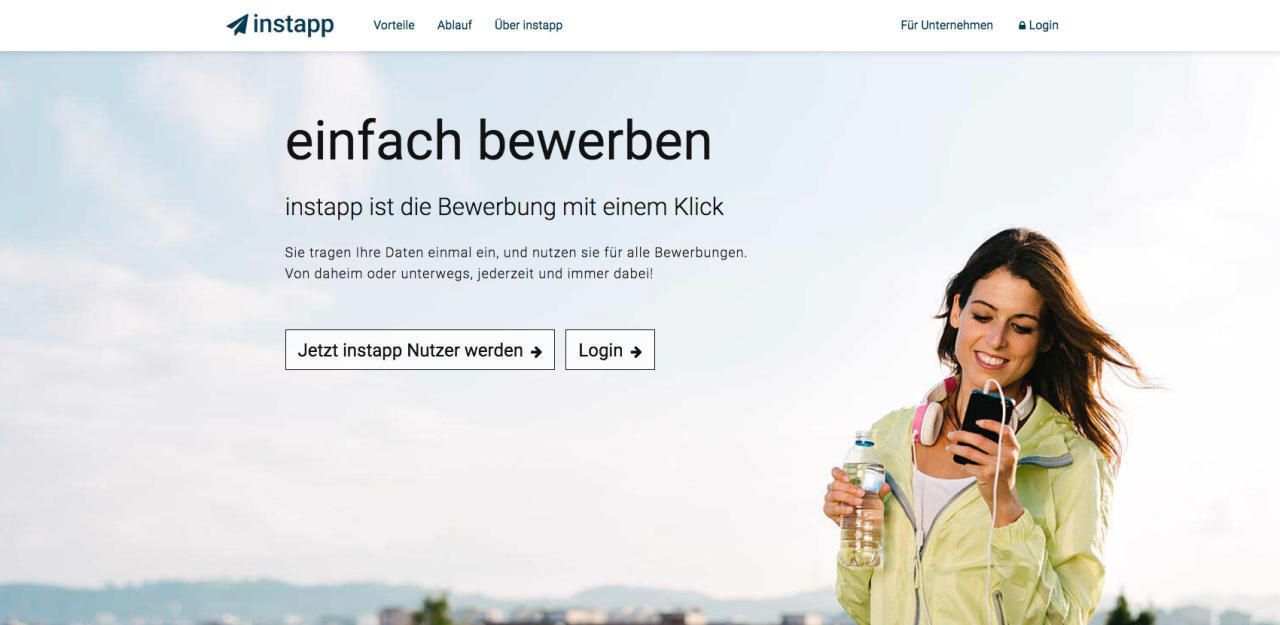The width and height of the screenshot is (1280, 625).
Task: Click the sentence starting Sie tragen Ihre Daten
Action: (x=516, y=252)
